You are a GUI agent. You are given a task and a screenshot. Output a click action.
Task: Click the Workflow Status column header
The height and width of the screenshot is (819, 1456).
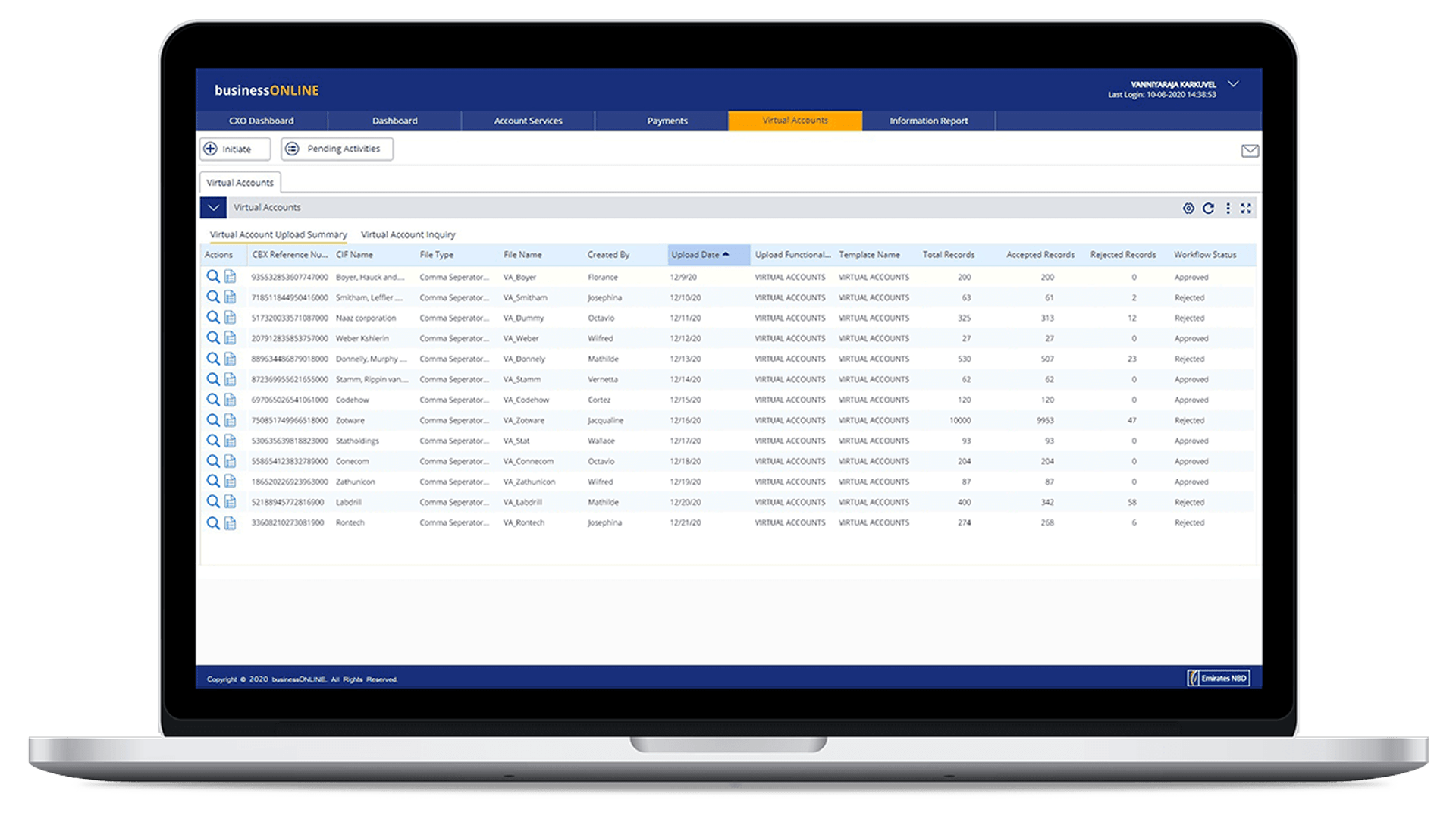[1204, 255]
